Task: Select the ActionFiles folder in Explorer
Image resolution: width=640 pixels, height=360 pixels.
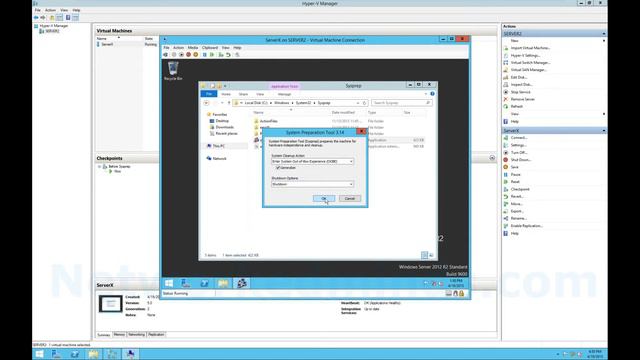Action: pos(269,121)
